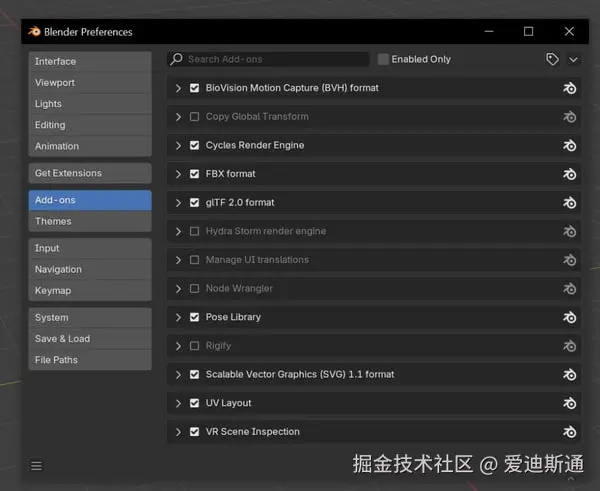Uncheck Pose Library add-on
The height and width of the screenshot is (491, 600).
[x=194, y=317]
